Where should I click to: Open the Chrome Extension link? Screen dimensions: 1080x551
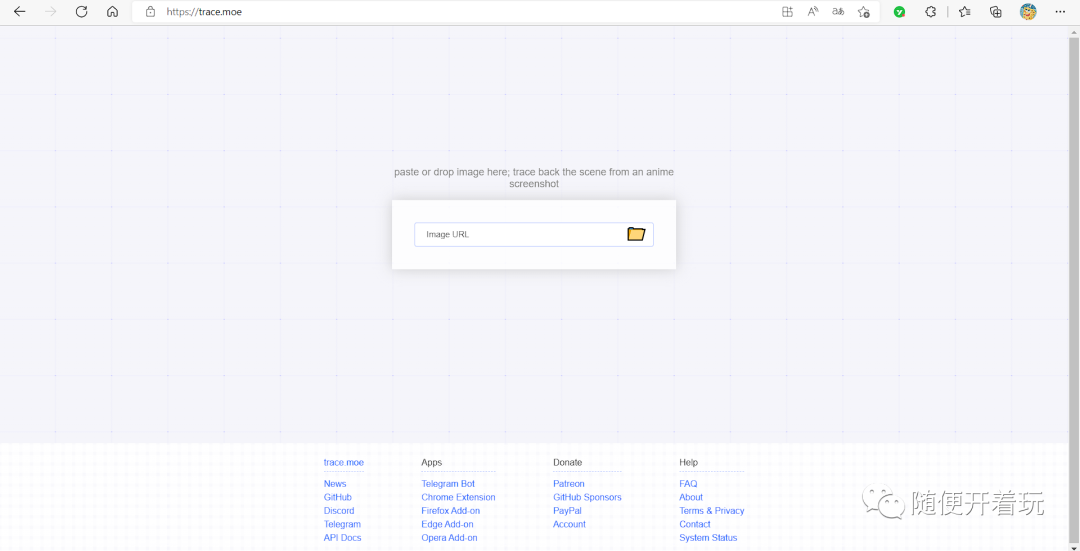[458, 497]
